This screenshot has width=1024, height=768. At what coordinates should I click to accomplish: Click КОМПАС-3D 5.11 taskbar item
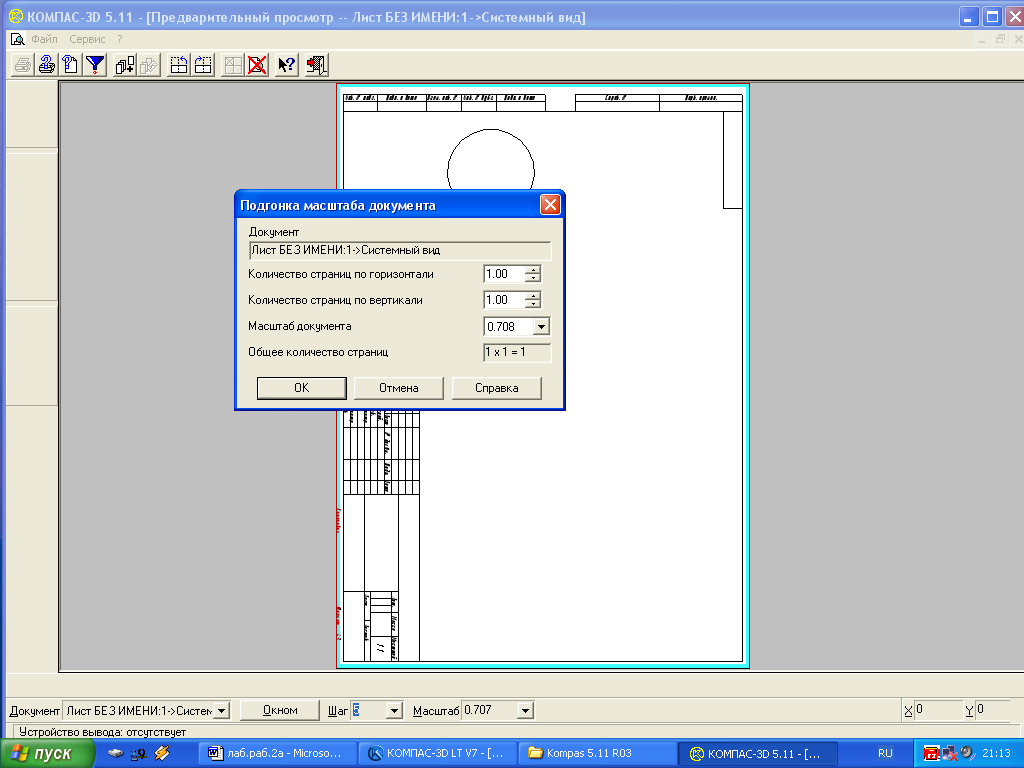pos(758,754)
